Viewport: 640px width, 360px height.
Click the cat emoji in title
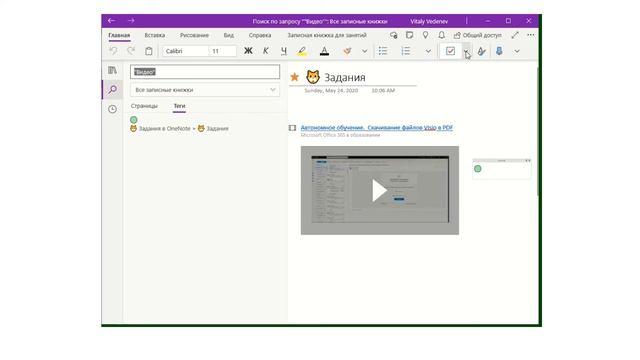(x=313, y=77)
